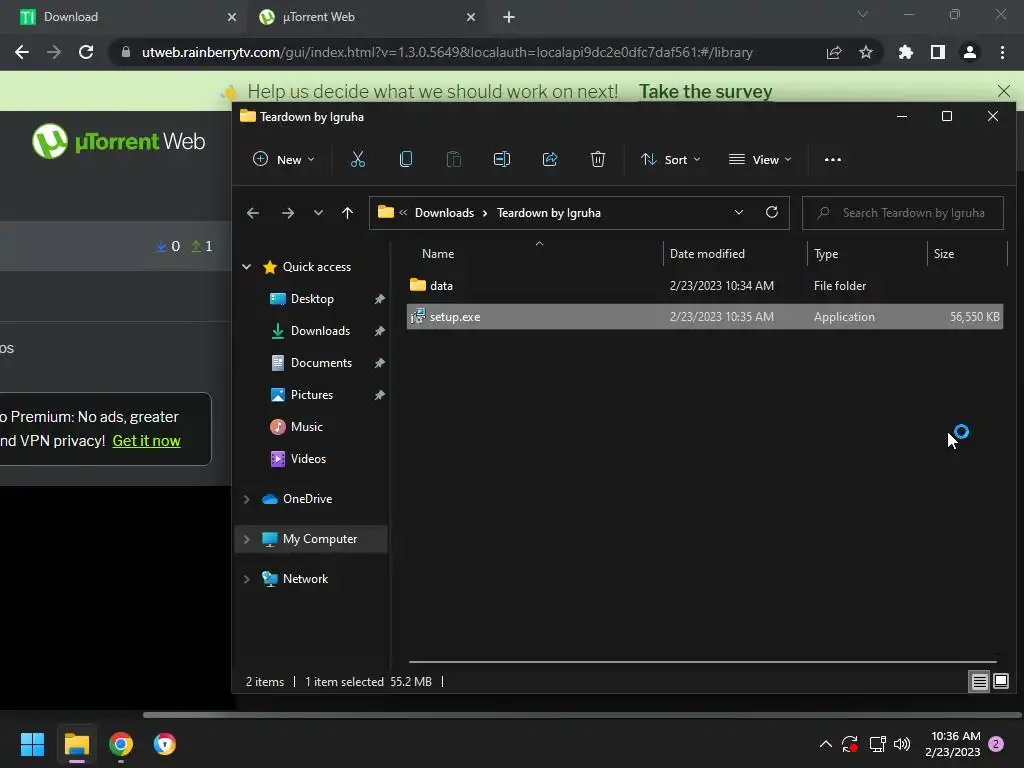The height and width of the screenshot is (768, 1024).
Task: Go back in File Explorer
Action: (x=253, y=213)
